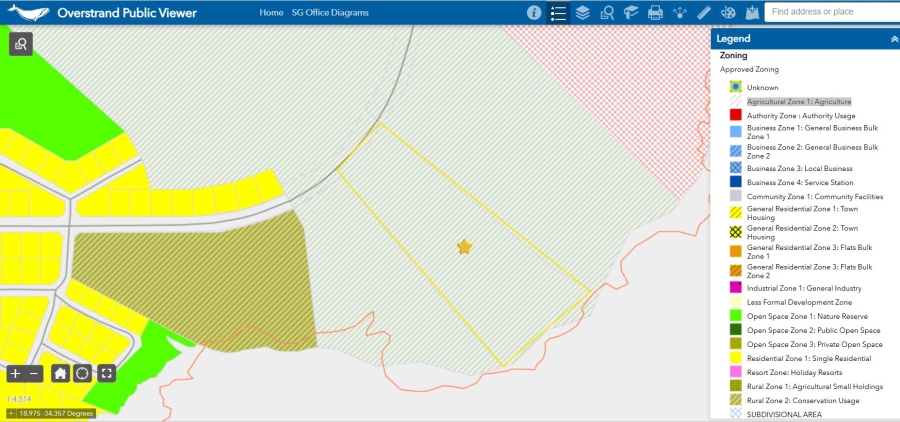
Task: Click the gold star marker on map
Action: point(464,247)
